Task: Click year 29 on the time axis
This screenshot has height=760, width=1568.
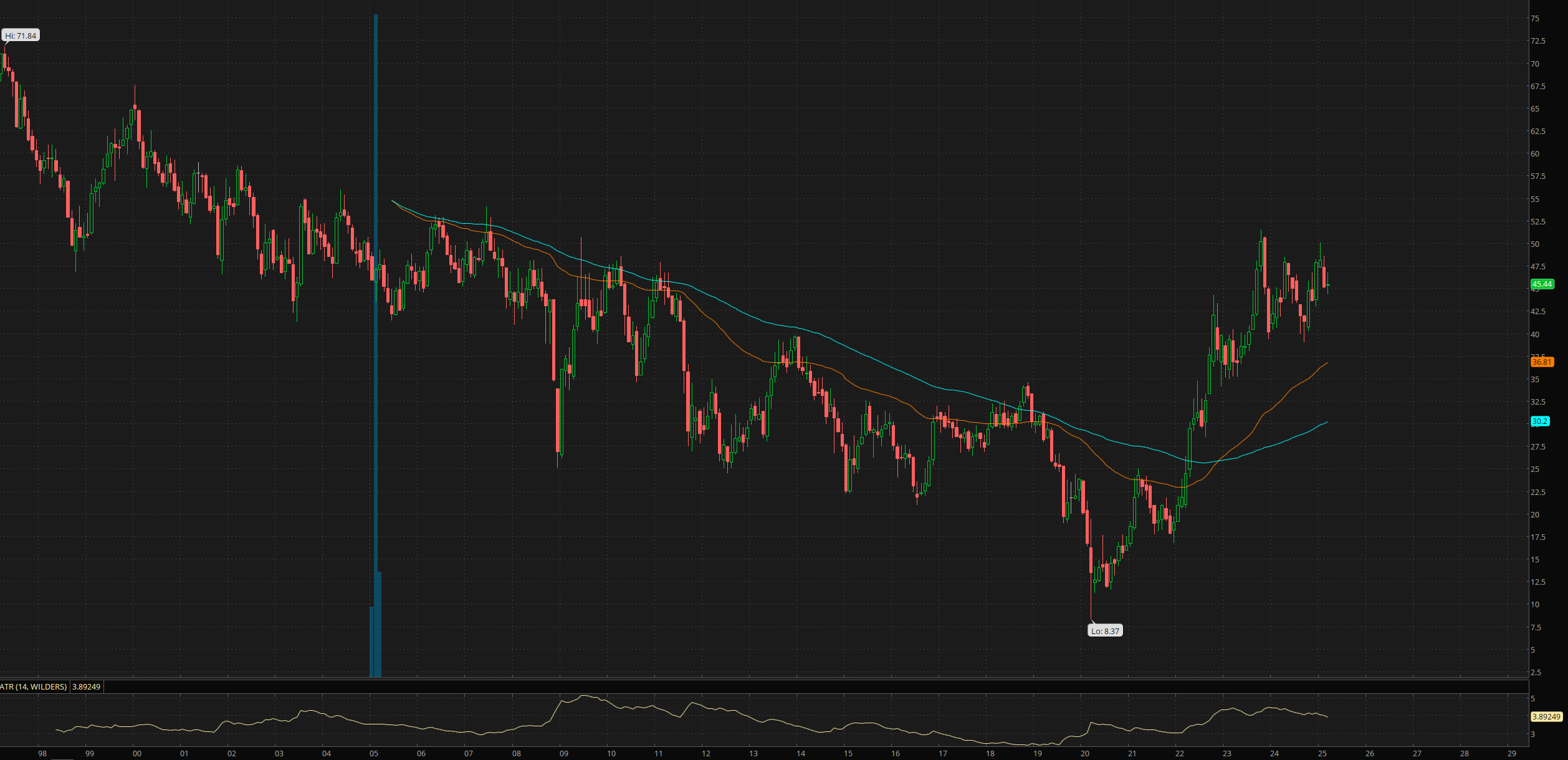Action: [1511, 753]
